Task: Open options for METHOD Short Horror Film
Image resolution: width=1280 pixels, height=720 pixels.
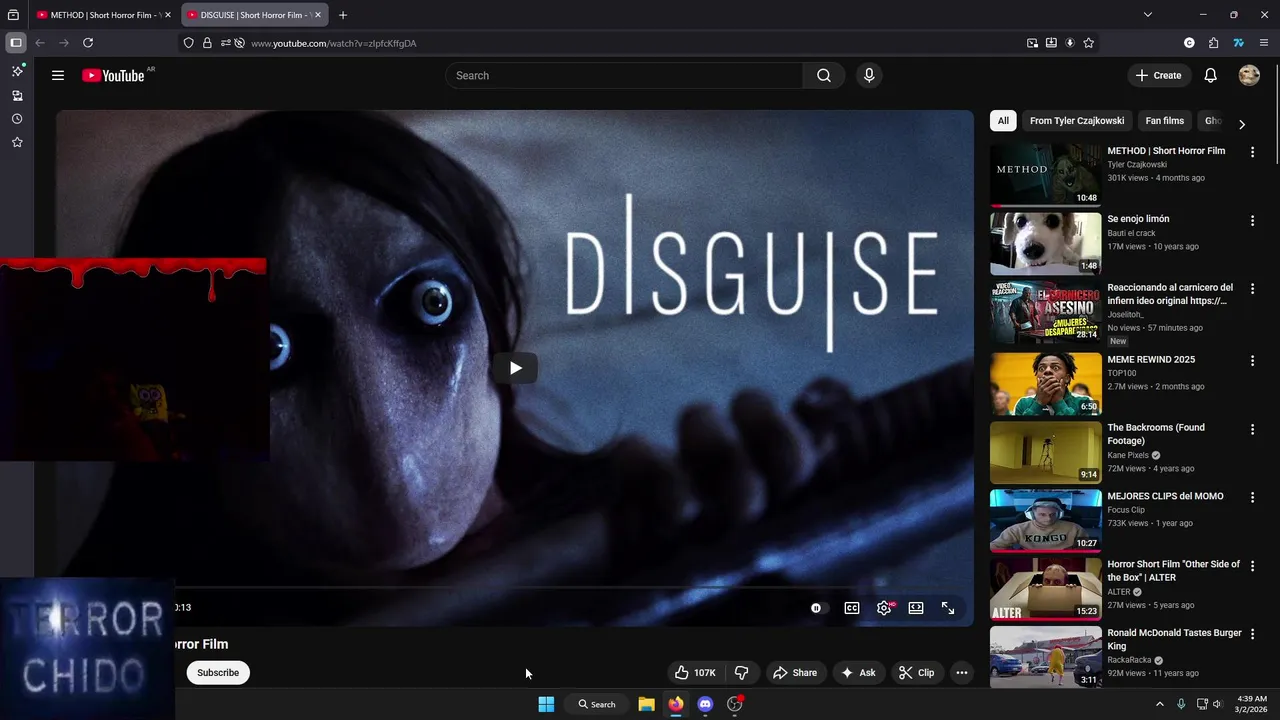Action: (x=1252, y=152)
